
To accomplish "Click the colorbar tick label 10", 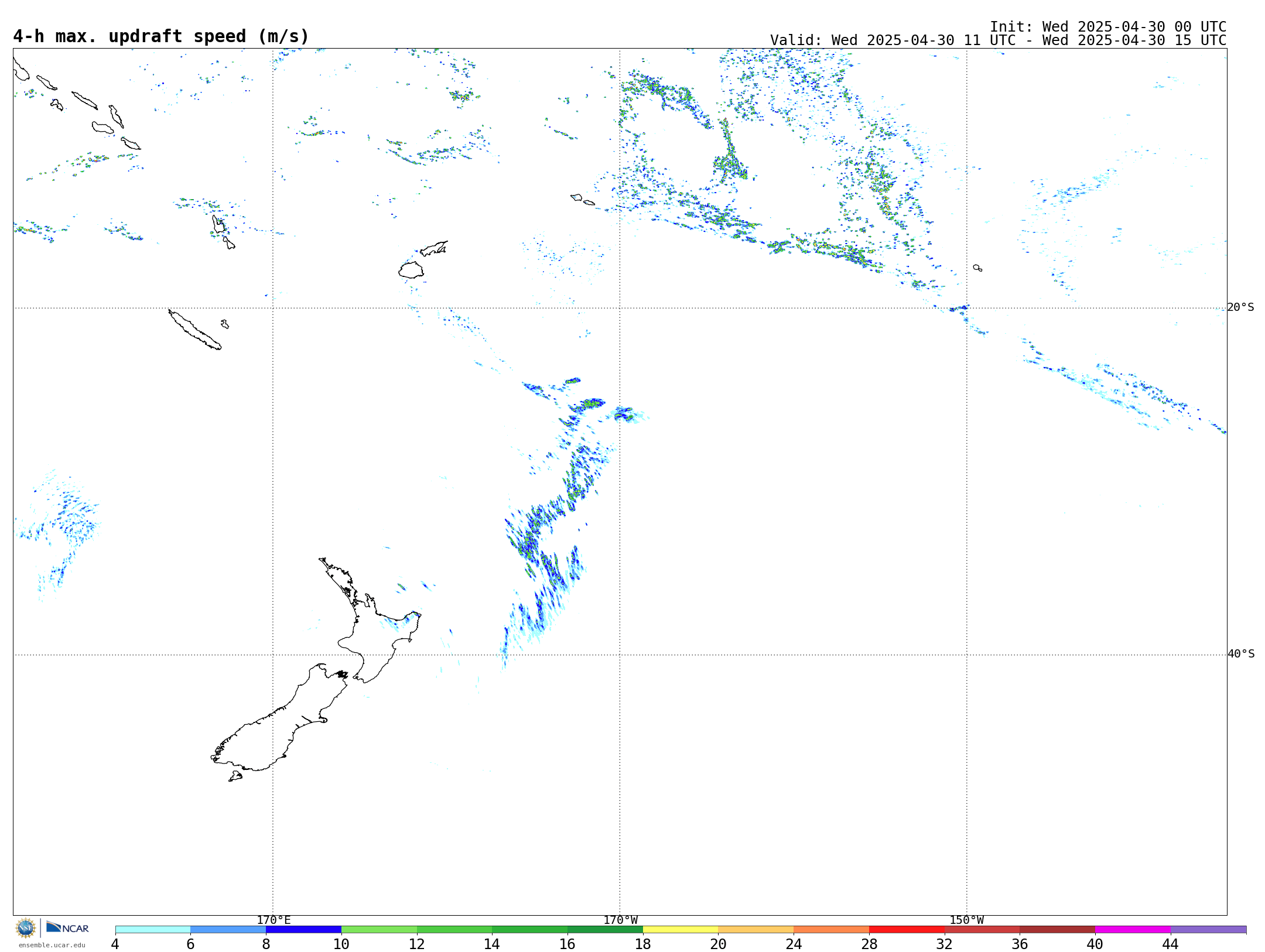I will (x=341, y=944).
